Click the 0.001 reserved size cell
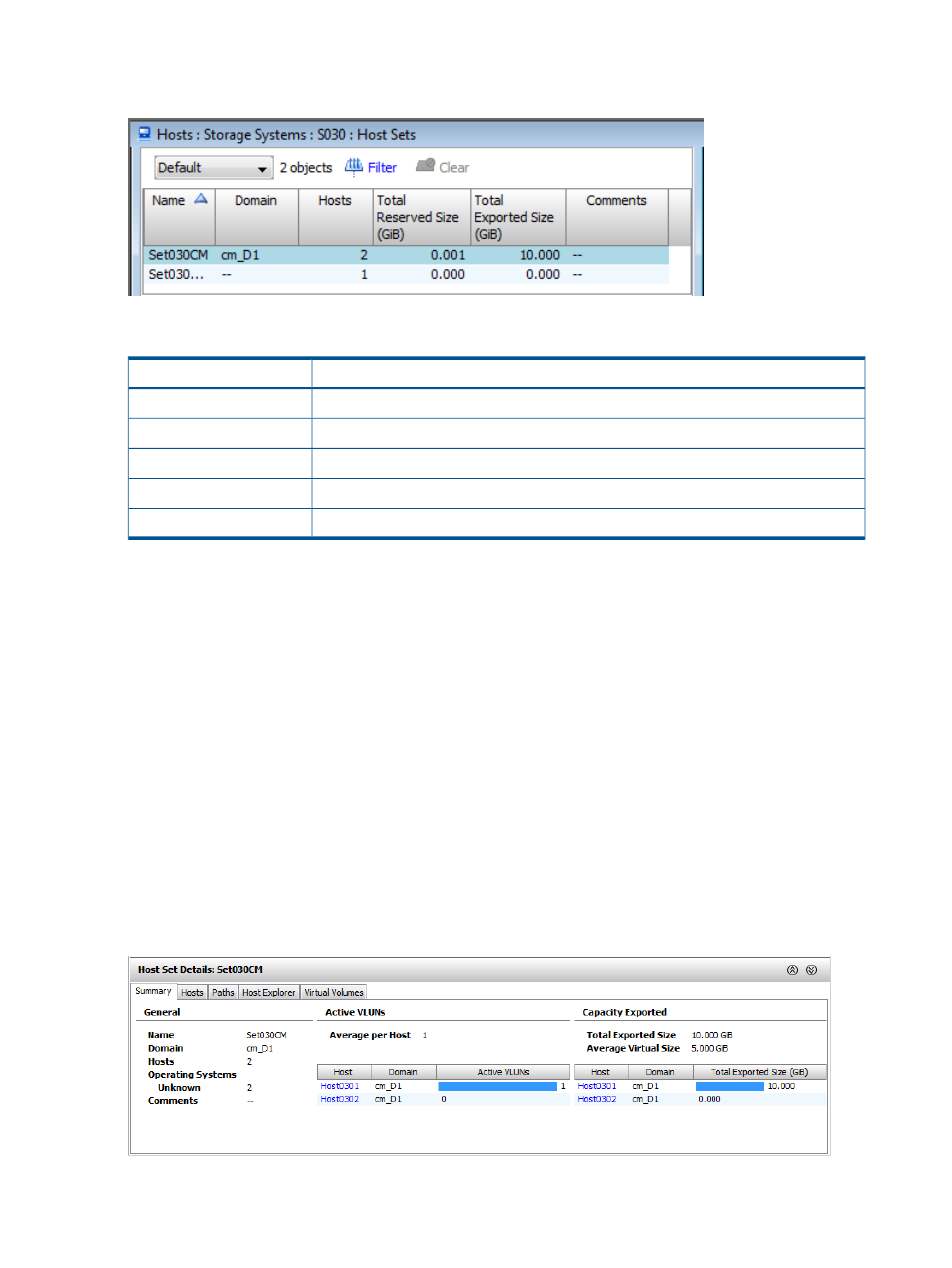 point(447,255)
